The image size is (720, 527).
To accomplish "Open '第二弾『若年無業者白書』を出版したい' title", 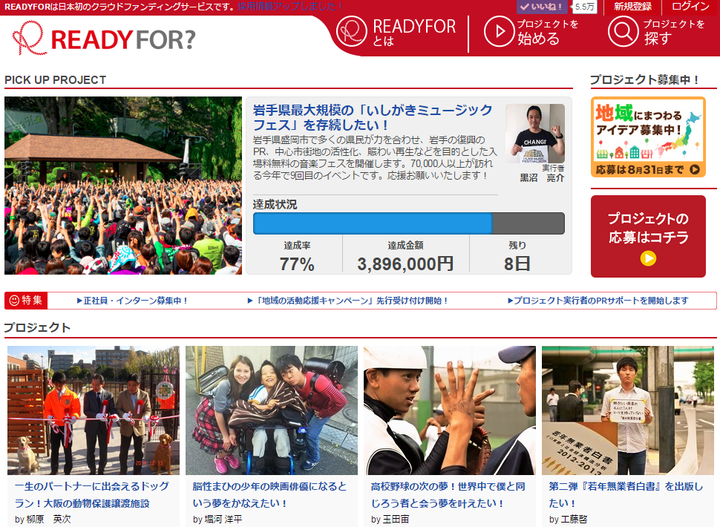I will pos(626,494).
